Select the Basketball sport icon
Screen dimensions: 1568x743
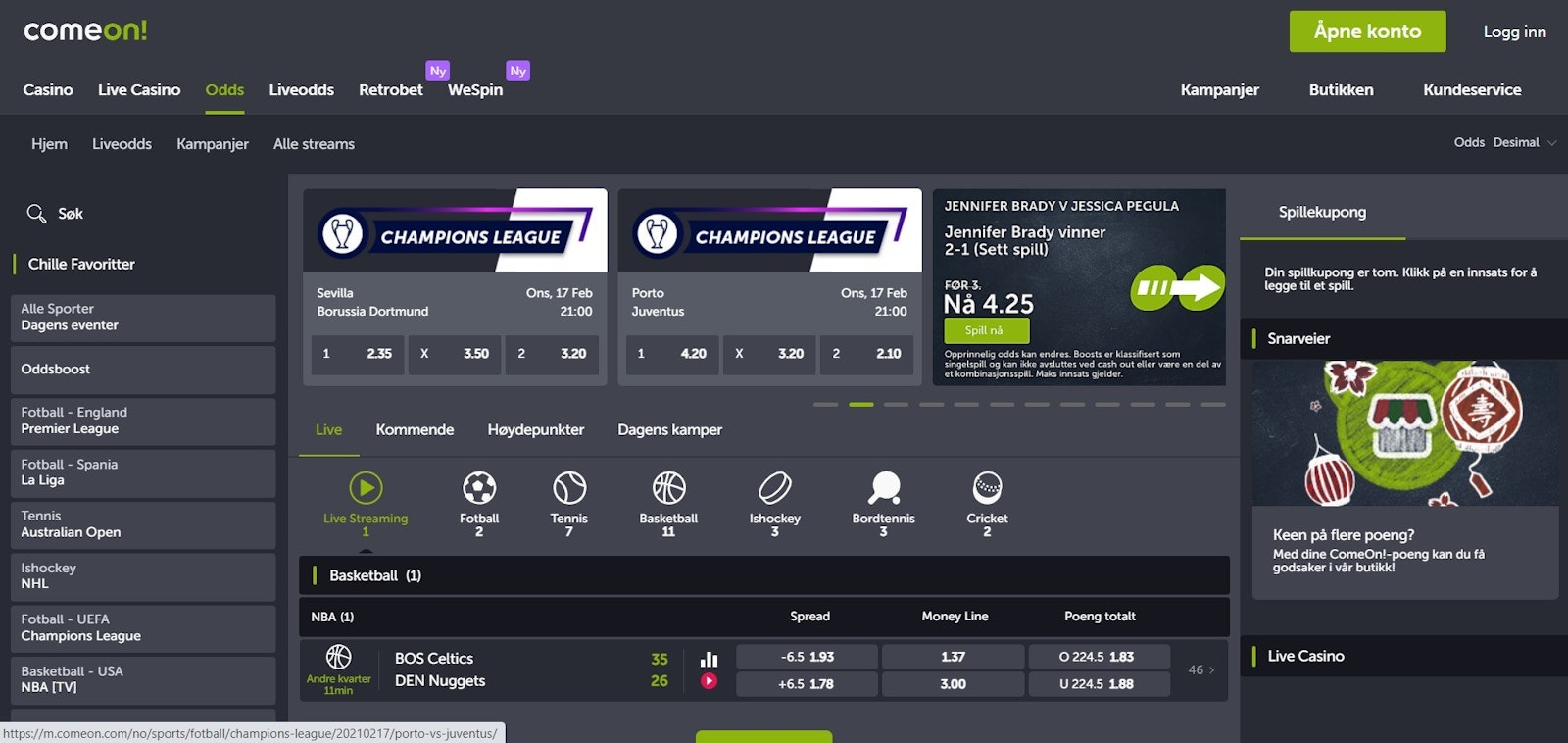(668, 488)
